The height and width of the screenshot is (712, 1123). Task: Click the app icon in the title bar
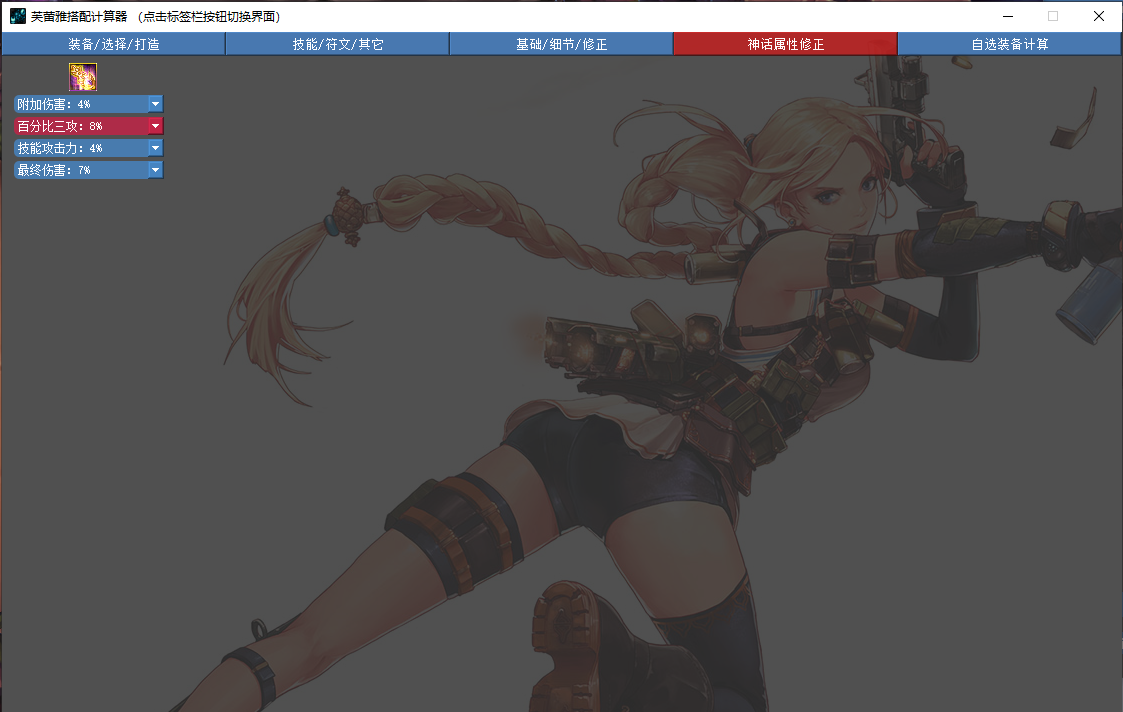(x=17, y=16)
